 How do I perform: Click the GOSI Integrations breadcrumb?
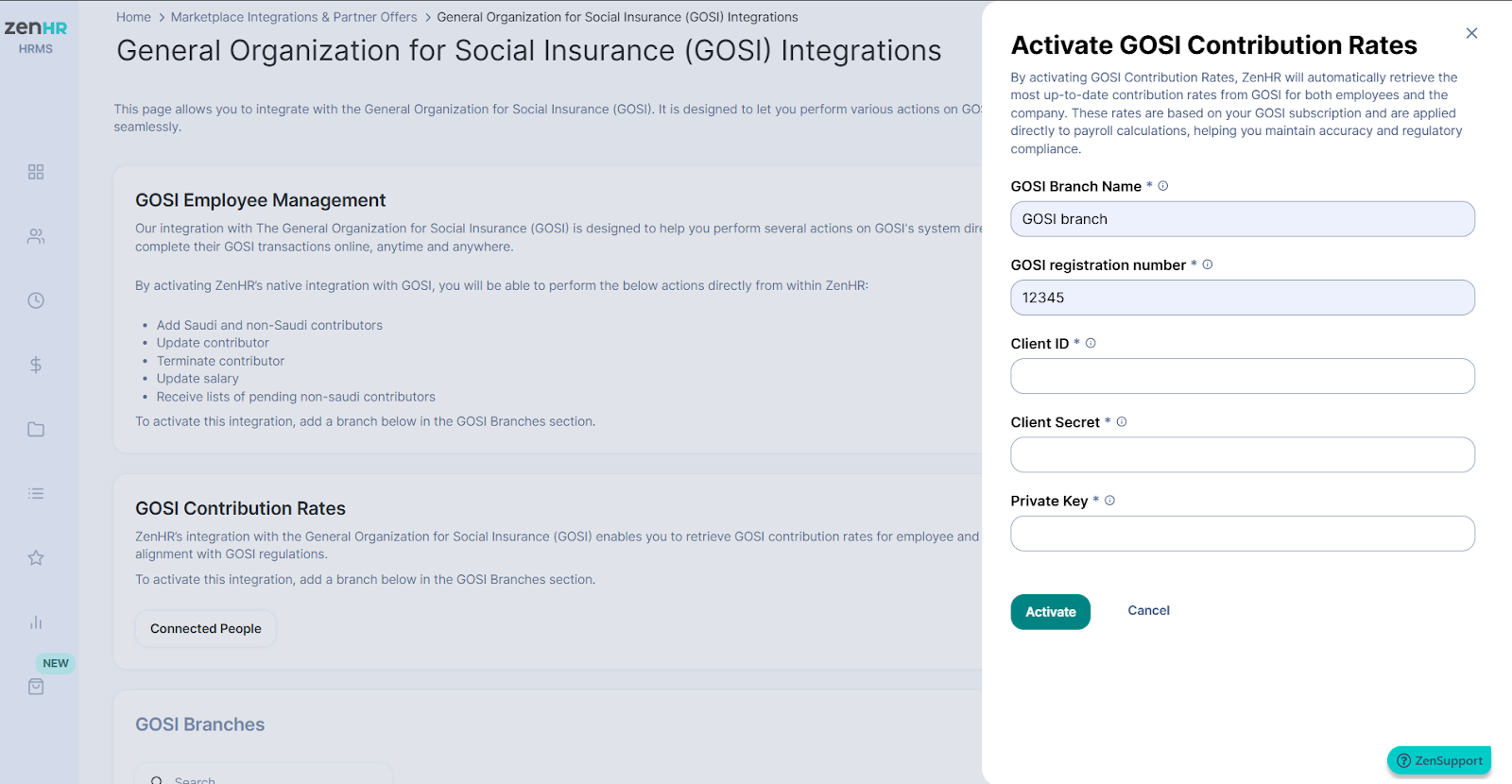coord(617,17)
